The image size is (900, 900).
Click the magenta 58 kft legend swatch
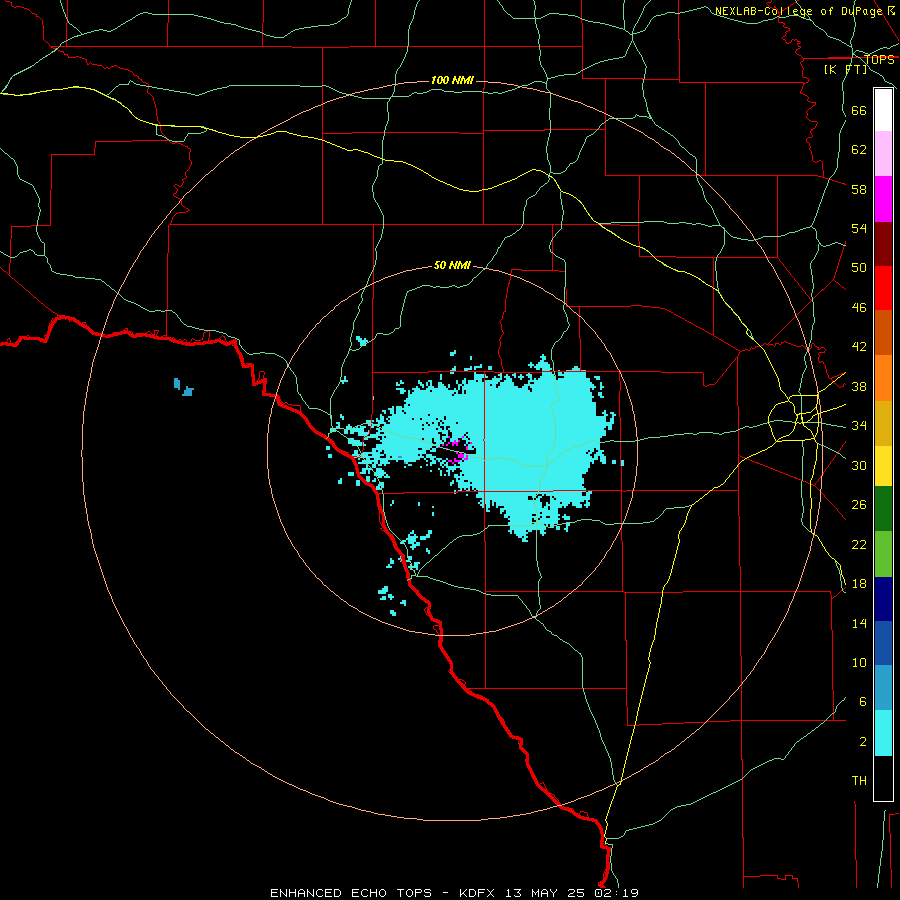tap(883, 199)
